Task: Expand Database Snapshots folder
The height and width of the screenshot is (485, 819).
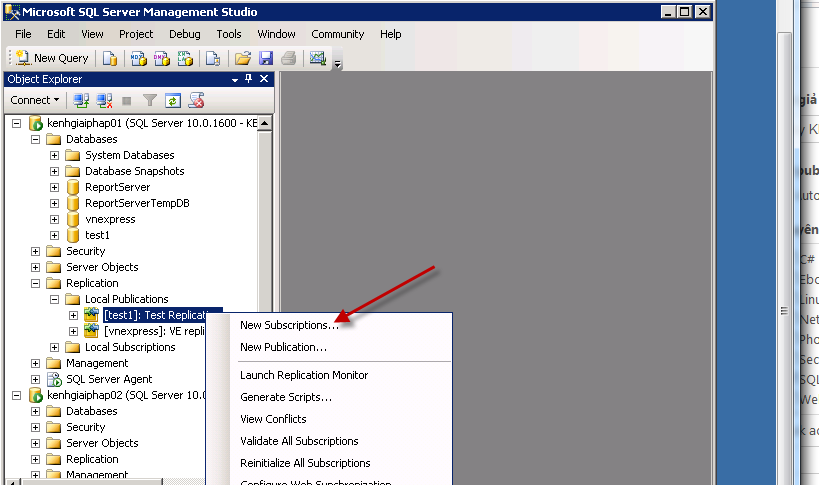Action: (54, 171)
